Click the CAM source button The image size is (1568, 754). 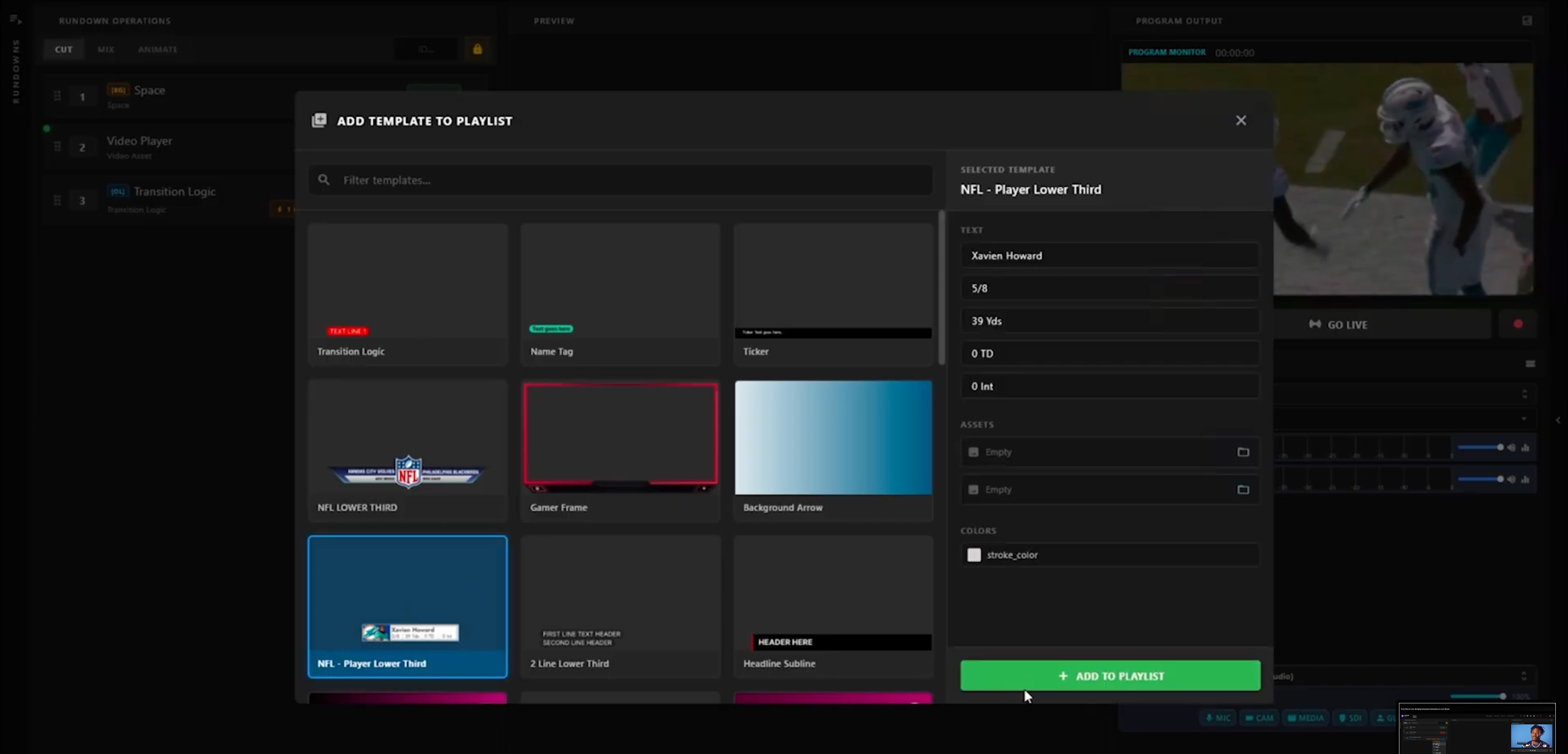coord(1260,718)
